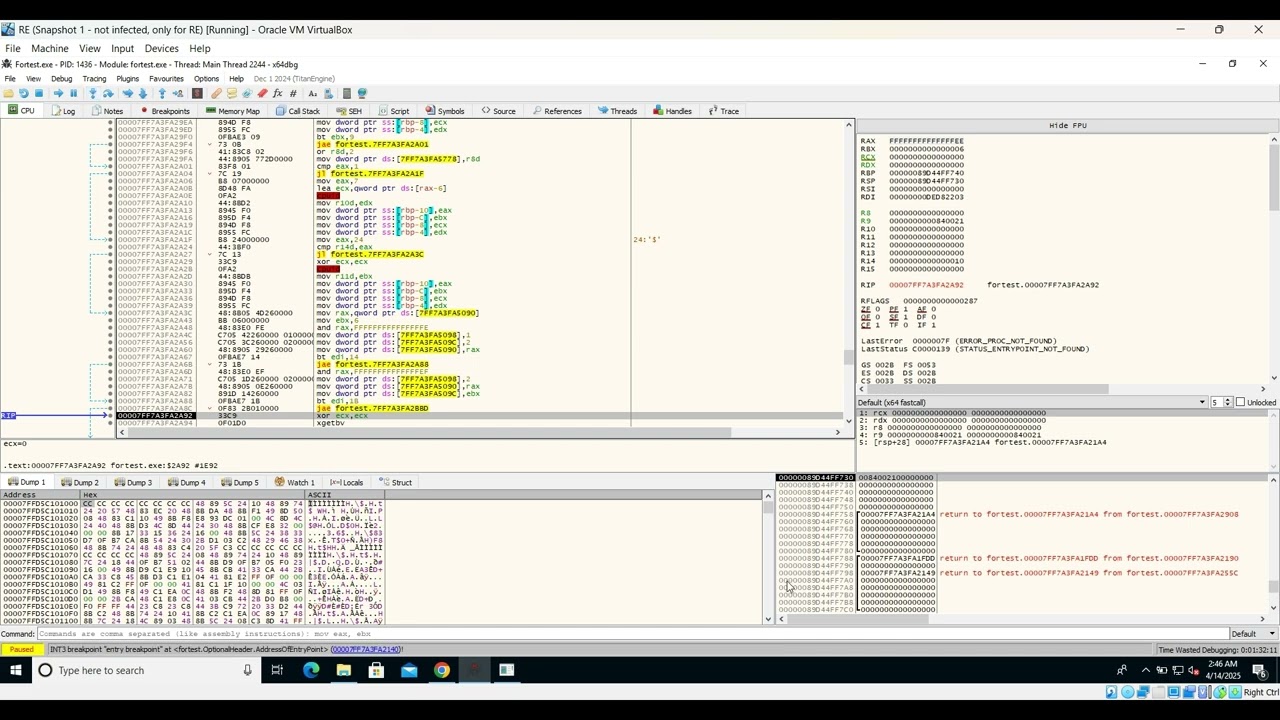The image size is (1280, 720).
Task: Click the RAX register value
Action: pyautogui.click(x=926, y=141)
